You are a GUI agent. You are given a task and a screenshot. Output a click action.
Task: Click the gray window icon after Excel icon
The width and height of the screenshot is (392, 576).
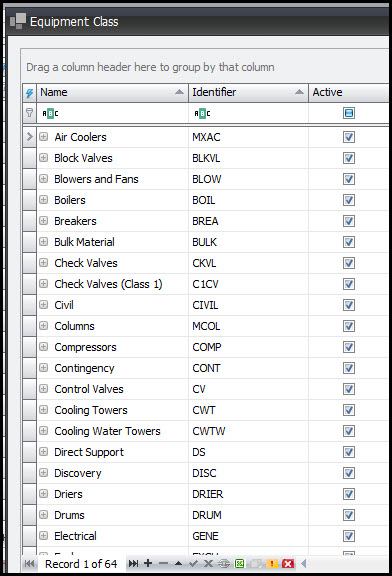point(256,563)
